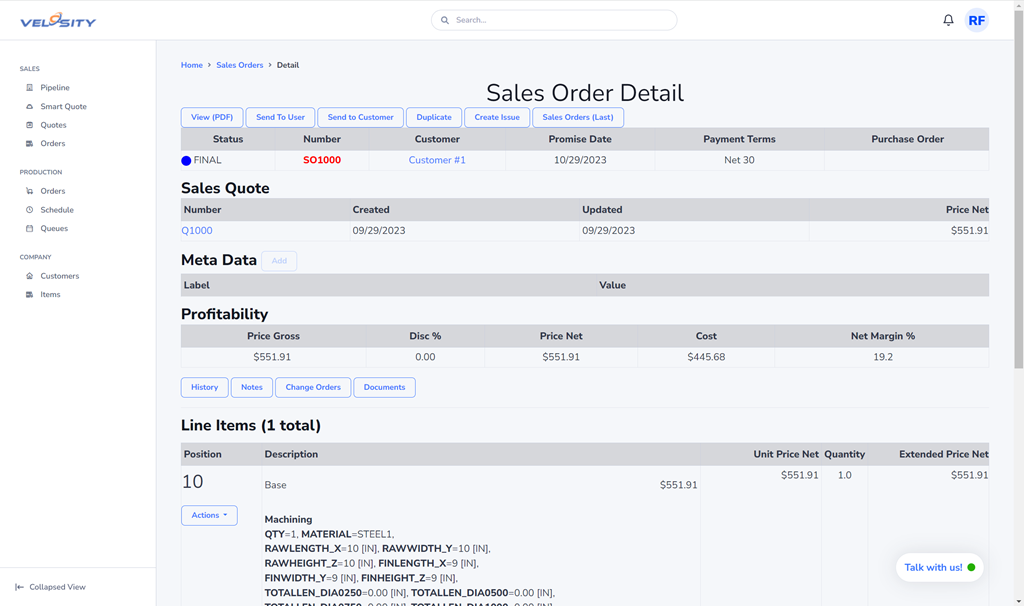Open Smart Quote in sidebar
The width and height of the screenshot is (1024, 606).
click(x=63, y=107)
